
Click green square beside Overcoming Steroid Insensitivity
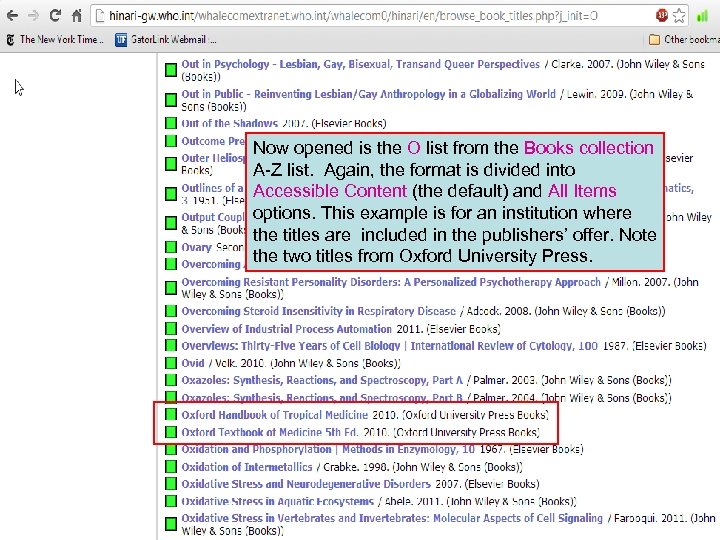171,311
